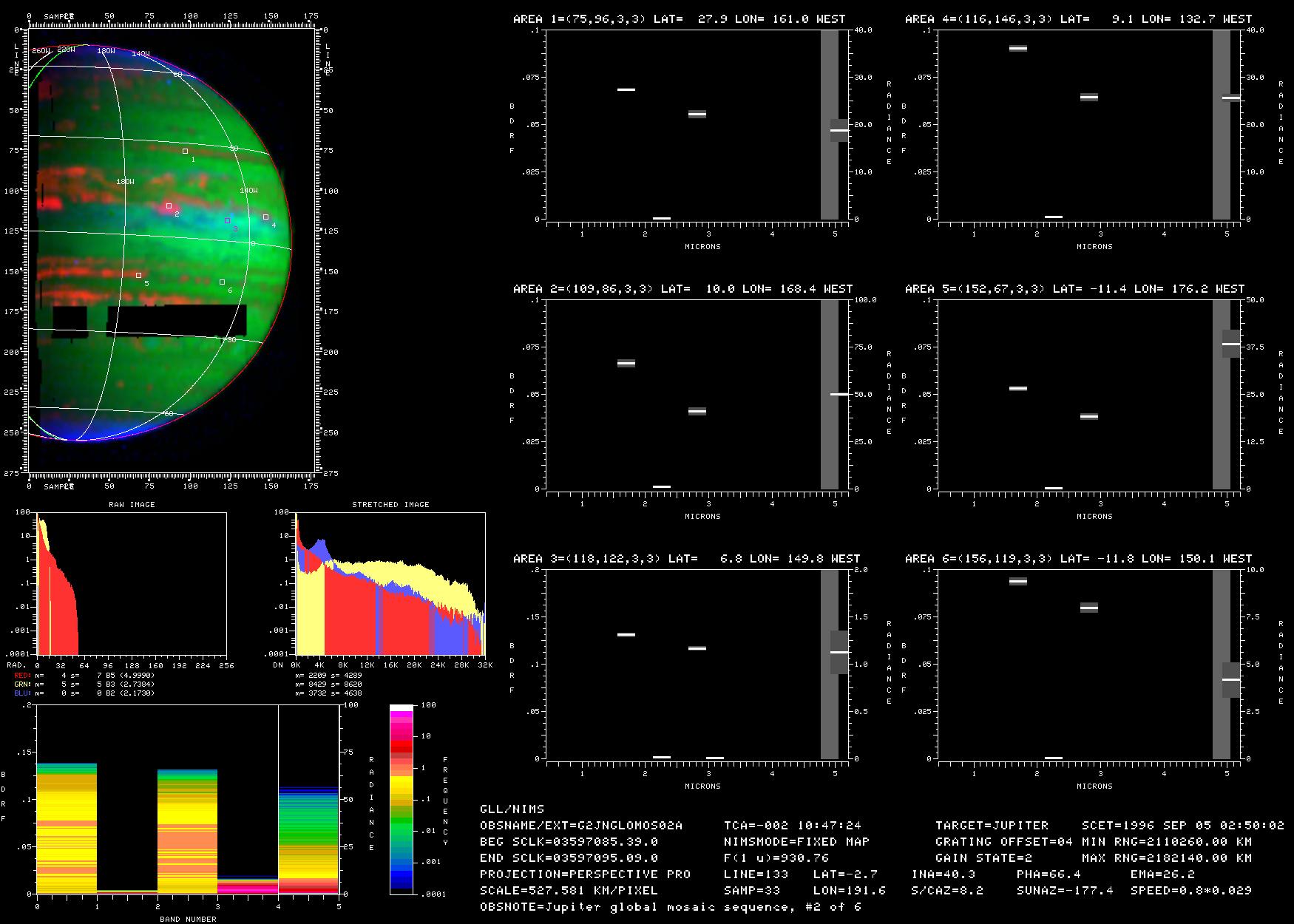This screenshot has width=1294, height=924.
Task: Select the AREA 6 plot title at LON 150.1 WEST
Action: (x=1079, y=559)
